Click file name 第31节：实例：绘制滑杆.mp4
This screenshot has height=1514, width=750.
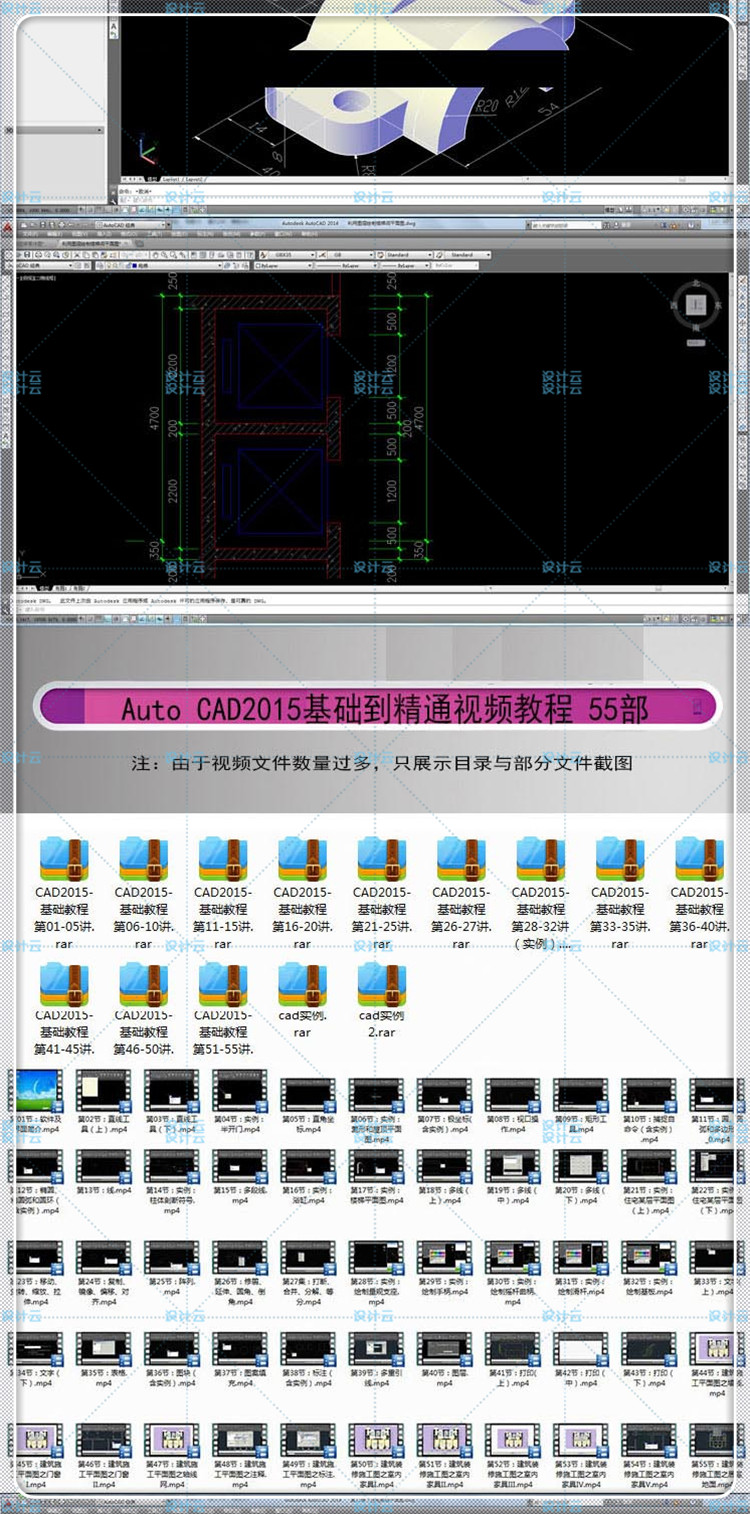[x=581, y=1287]
